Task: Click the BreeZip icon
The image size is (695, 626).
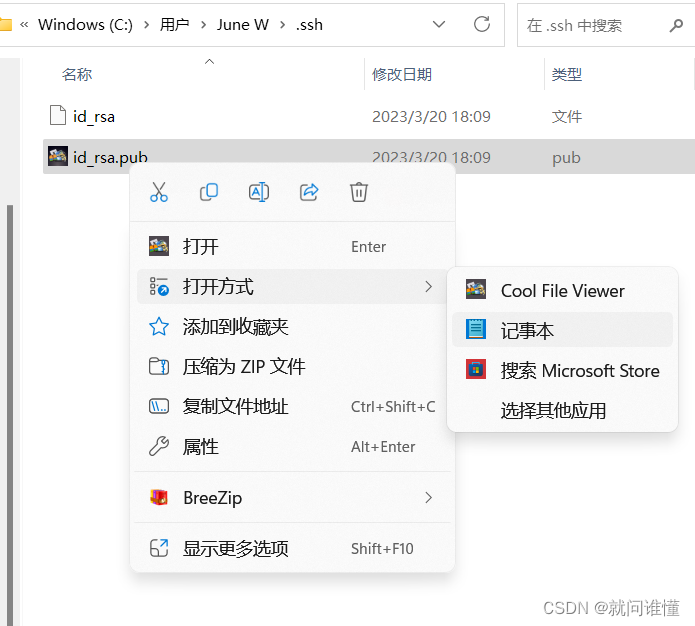Action: 159,497
